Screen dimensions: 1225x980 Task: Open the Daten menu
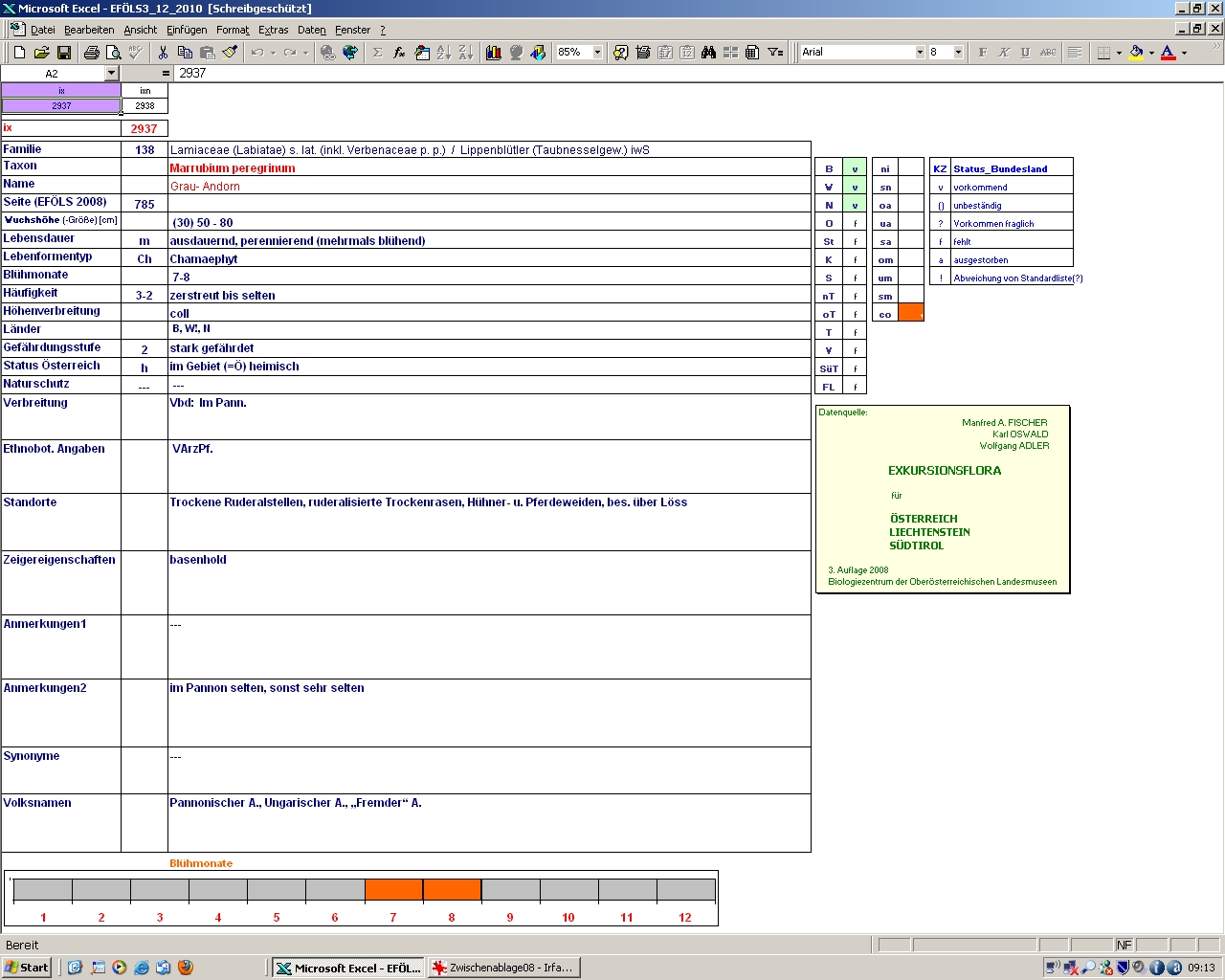(x=312, y=31)
